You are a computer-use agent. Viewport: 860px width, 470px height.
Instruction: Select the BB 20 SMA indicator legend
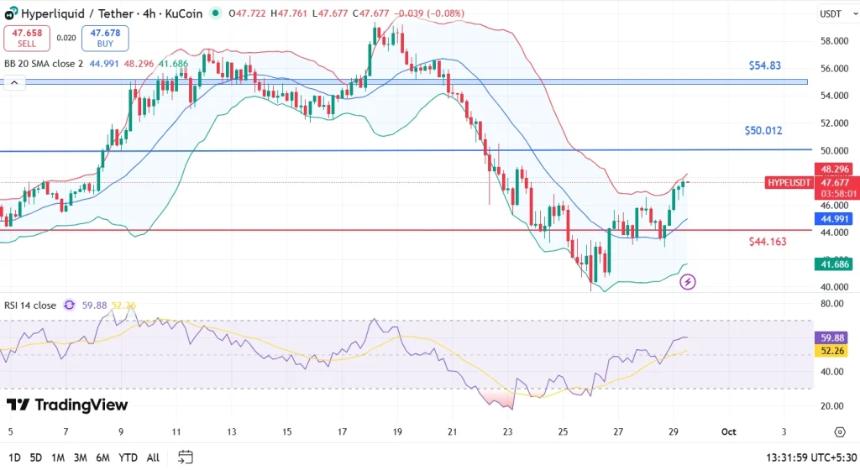42,63
